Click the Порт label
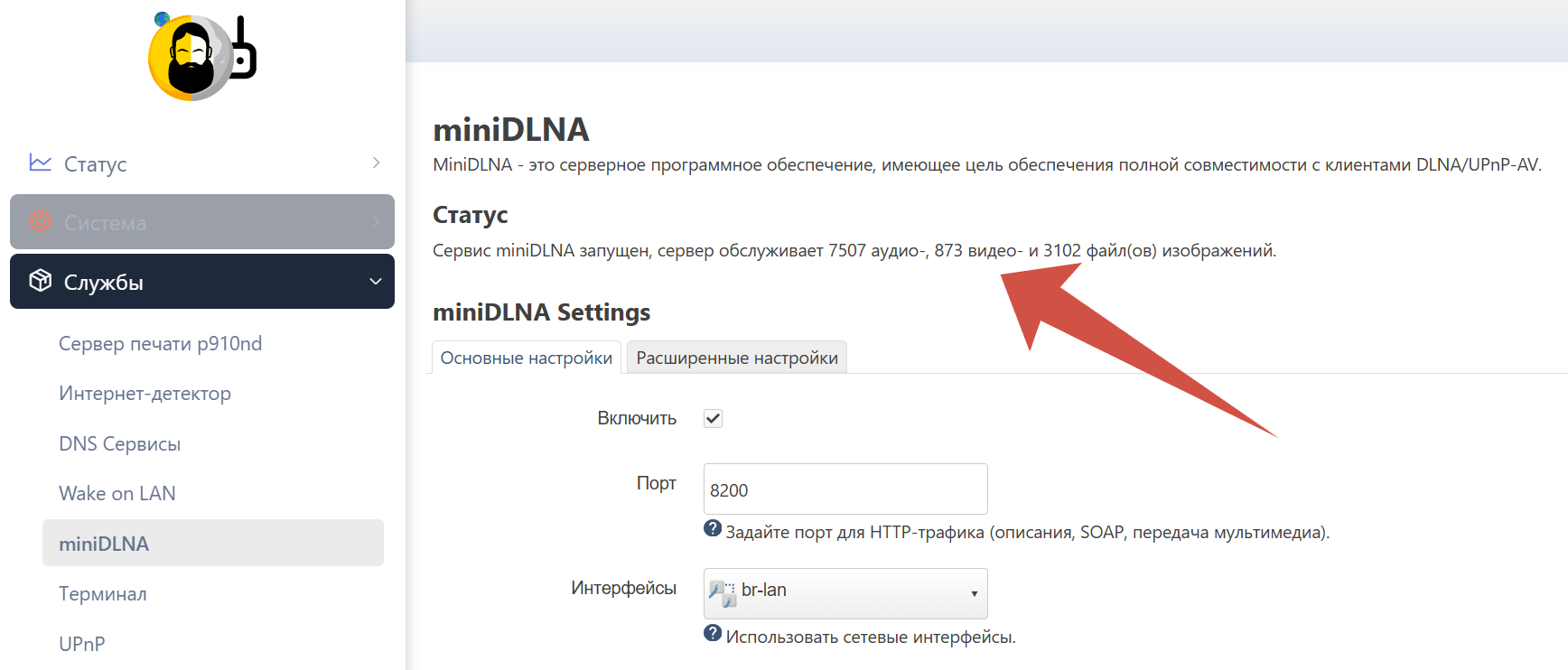Viewport: 1568px width, 670px height. [657, 483]
